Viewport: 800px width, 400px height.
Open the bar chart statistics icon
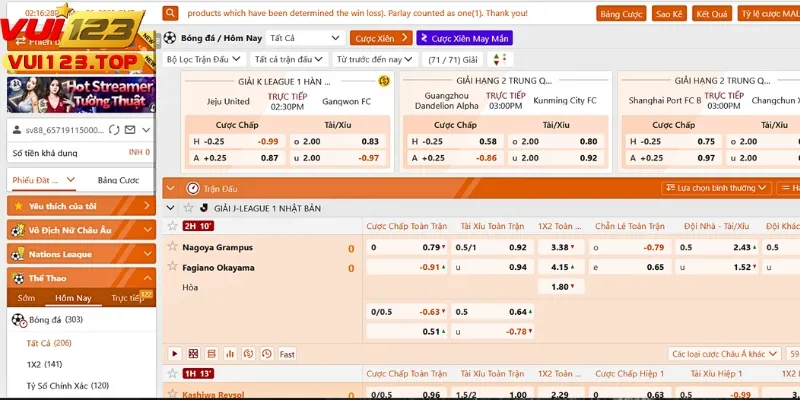230,354
